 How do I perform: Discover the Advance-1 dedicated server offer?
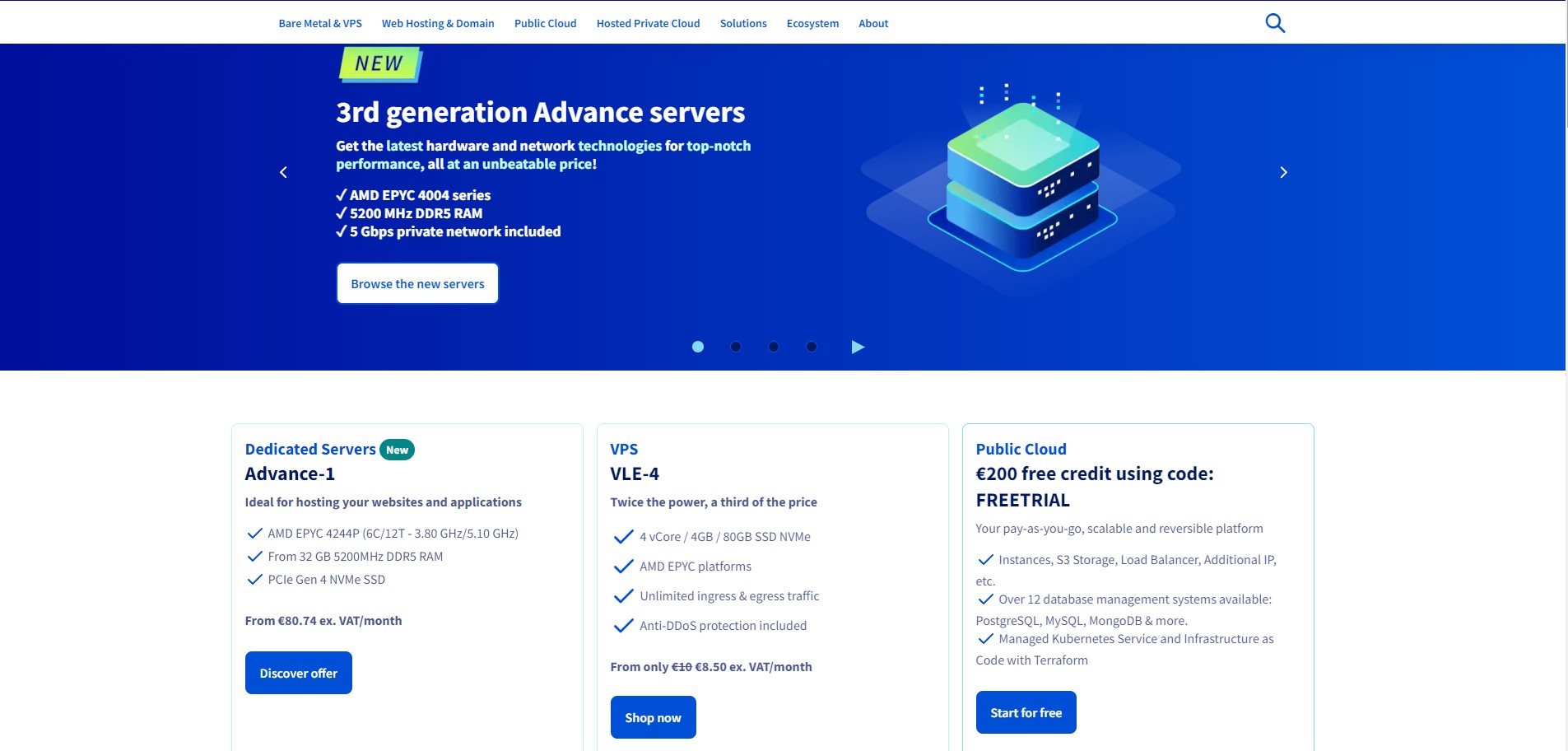(298, 672)
